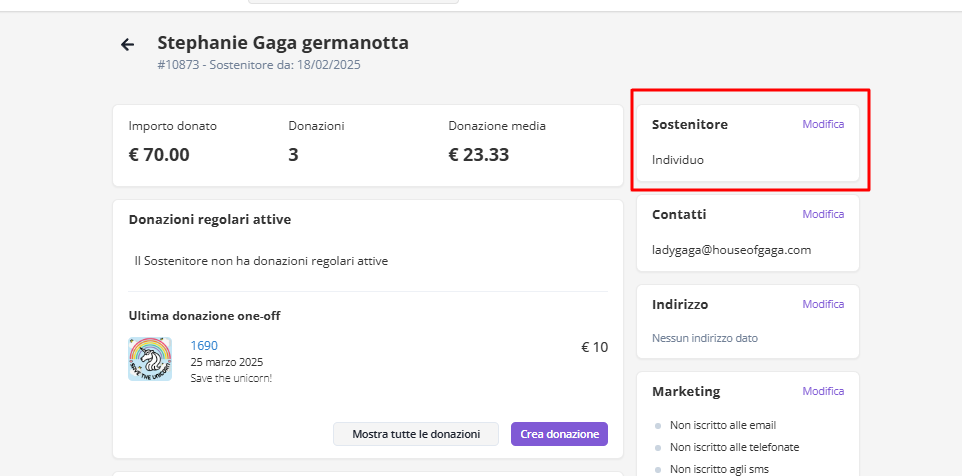
Task: Click the Nessun indirizzo dato text
Action: (704, 338)
